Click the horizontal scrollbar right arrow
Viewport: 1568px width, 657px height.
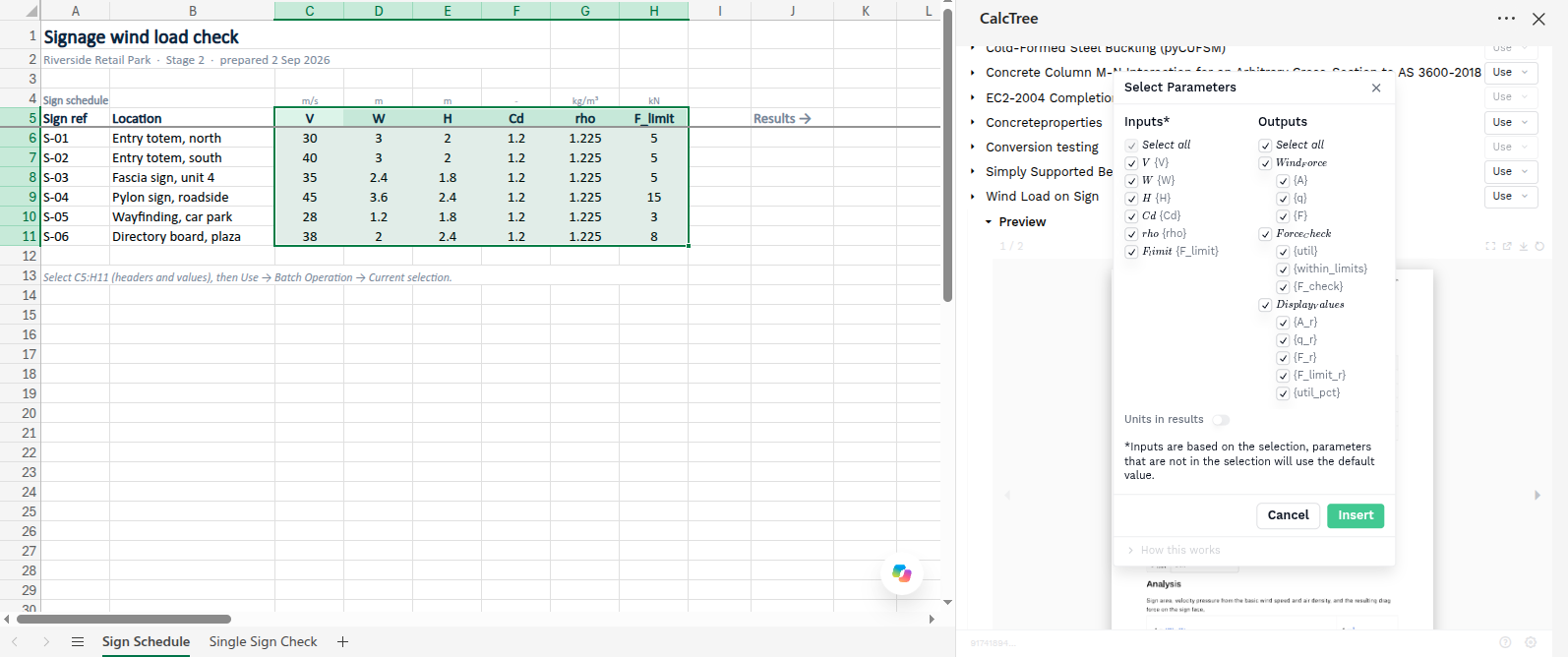click(932, 619)
